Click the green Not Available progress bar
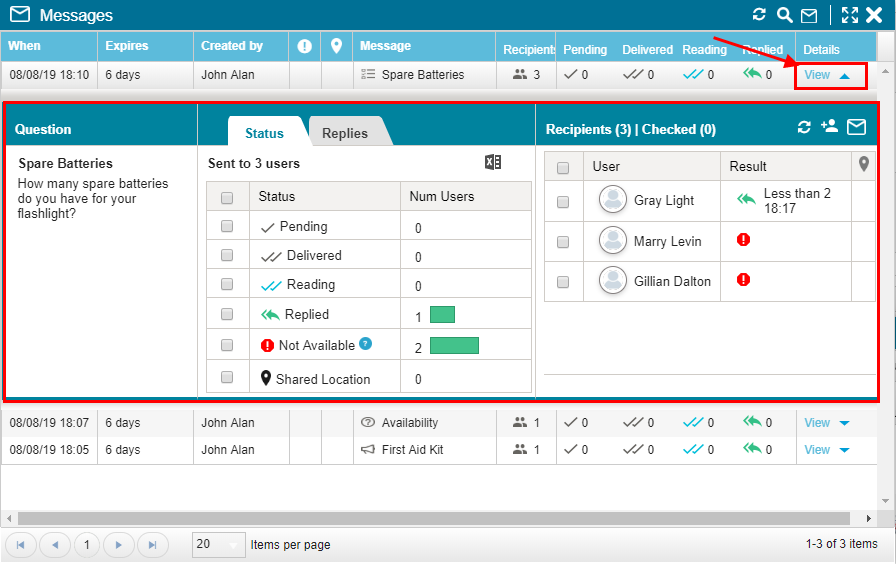This screenshot has width=896, height=564. coord(454,346)
